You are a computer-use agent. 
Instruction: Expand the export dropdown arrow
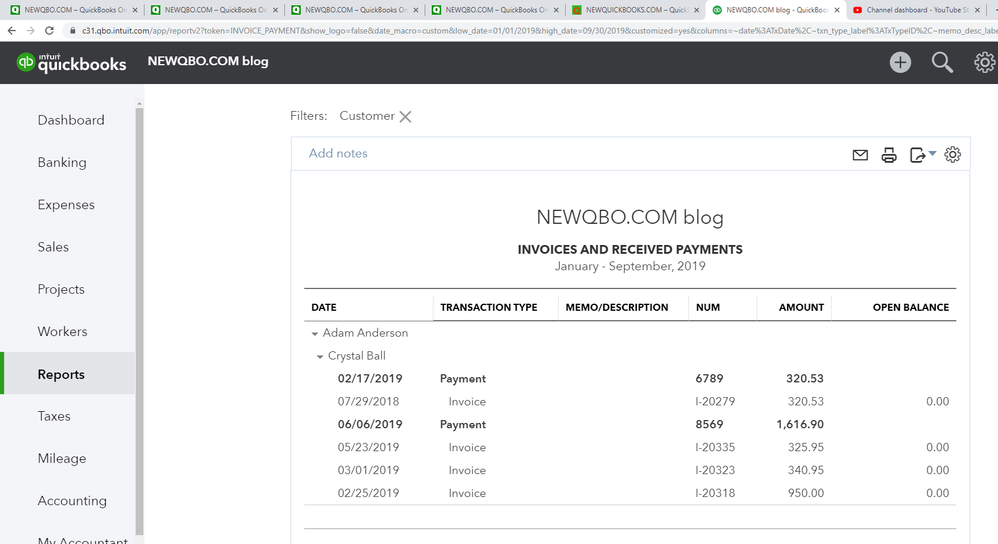[932, 153]
